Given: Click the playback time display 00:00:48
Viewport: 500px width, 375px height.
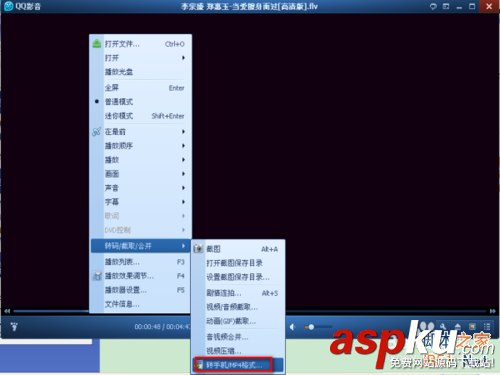Looking at the screenshot, I should click(x=148, y=327).
